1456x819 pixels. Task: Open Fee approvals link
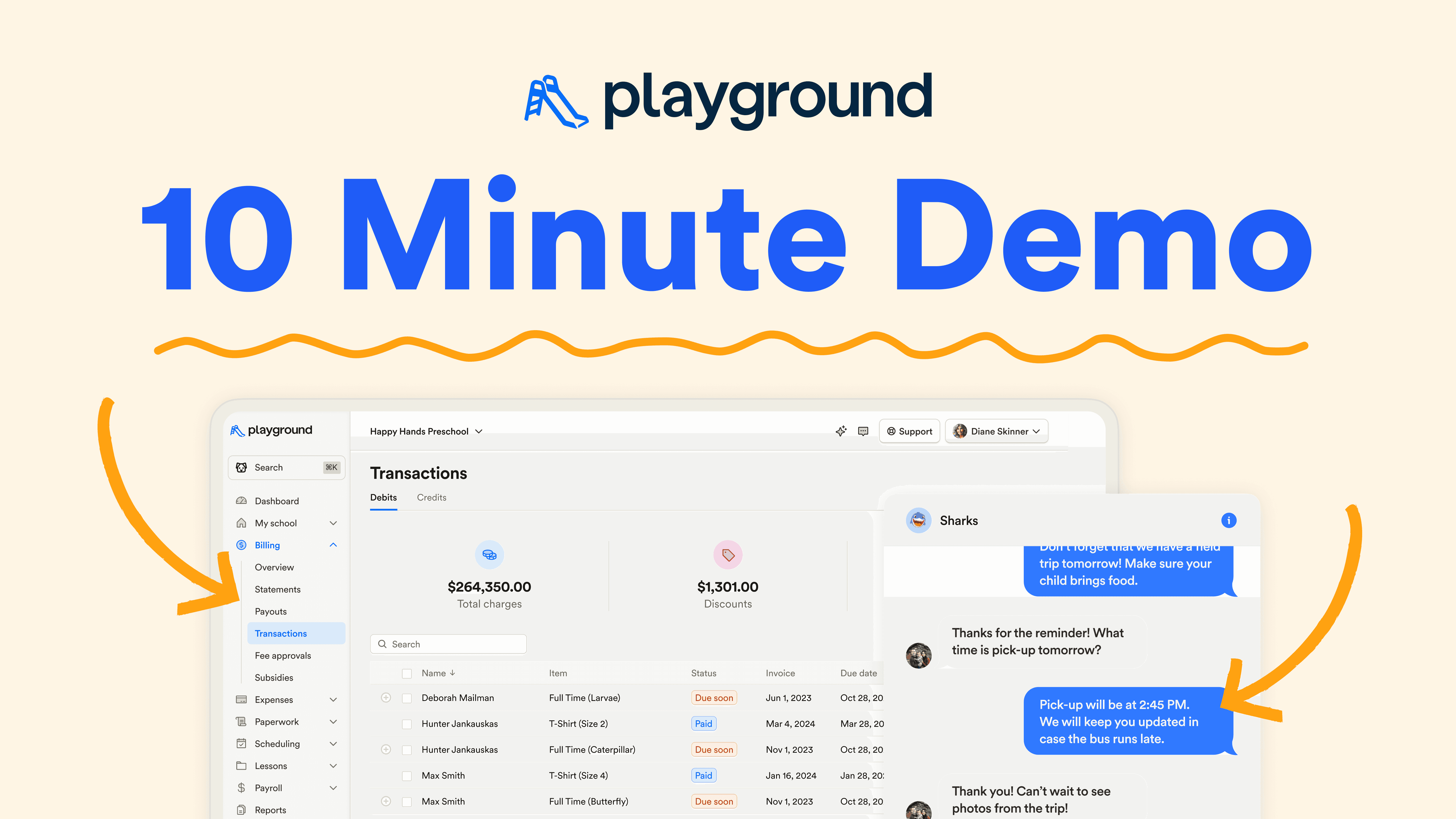(283, 655)
